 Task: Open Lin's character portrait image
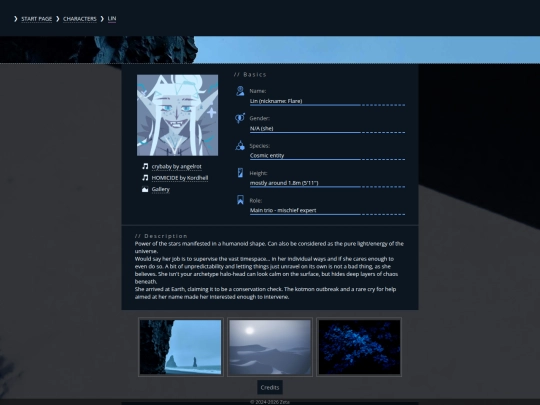177,115
